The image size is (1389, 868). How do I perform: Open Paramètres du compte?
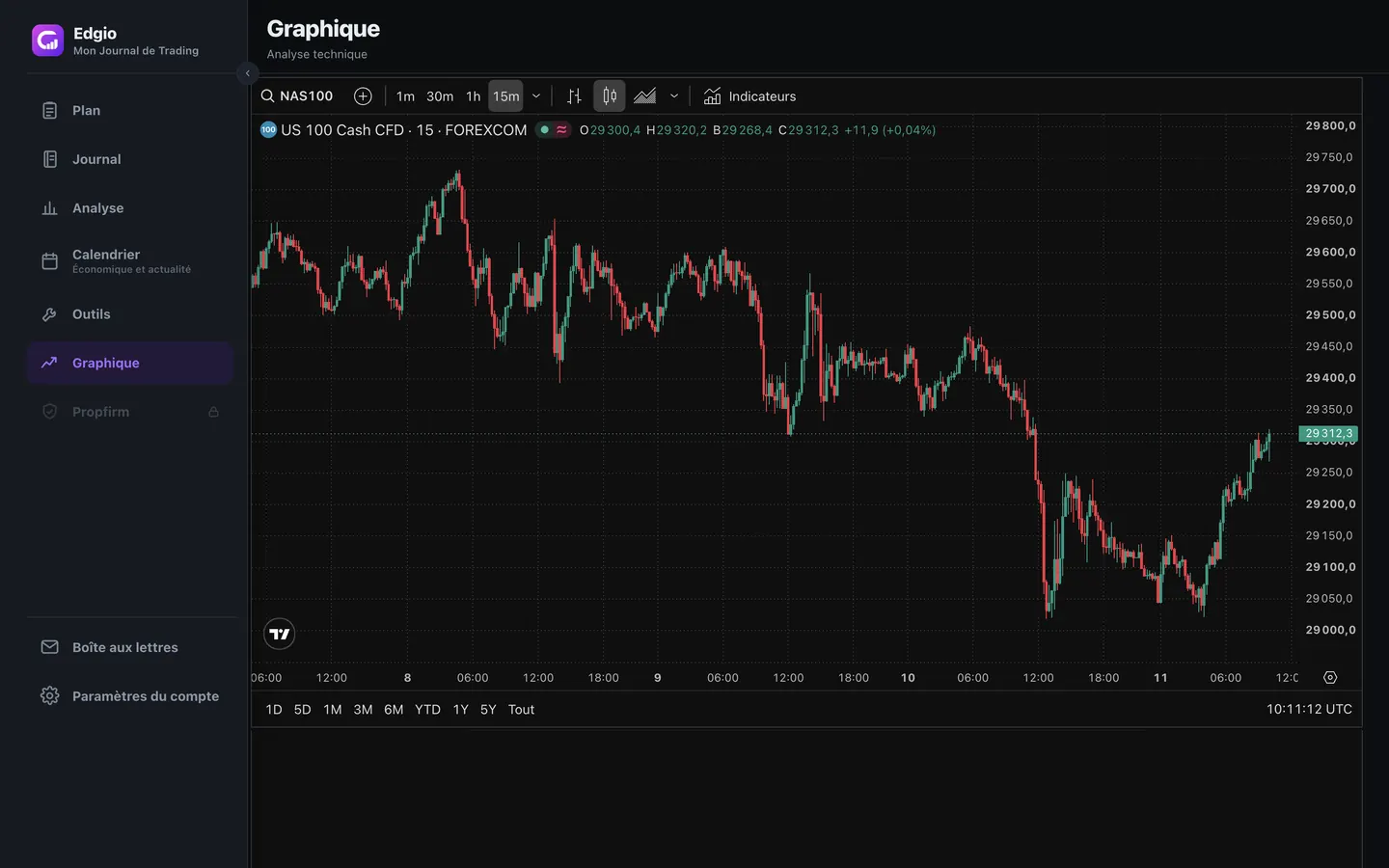click(130, 696)
